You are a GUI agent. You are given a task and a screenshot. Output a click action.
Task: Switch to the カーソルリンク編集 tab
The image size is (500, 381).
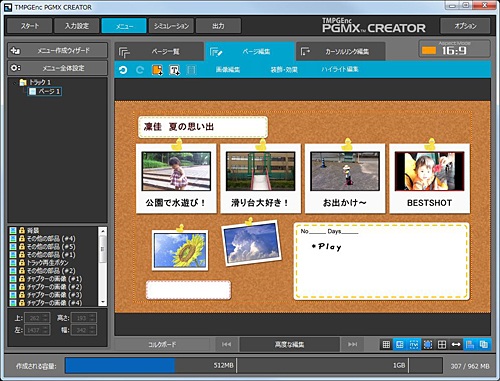pos(341,52)
